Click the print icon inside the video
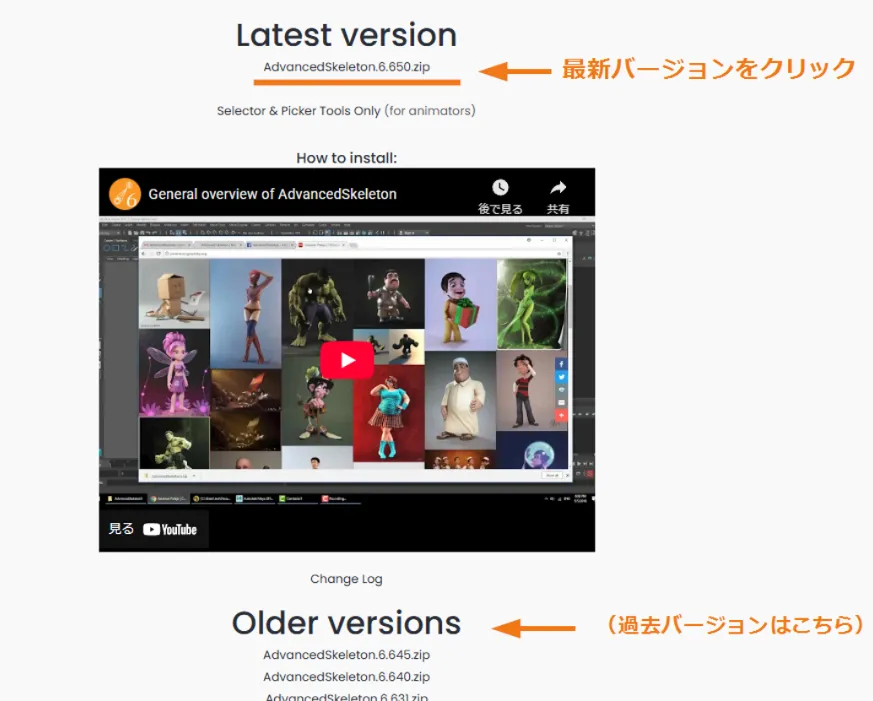 pyautogui.click(x=561, y=390)
